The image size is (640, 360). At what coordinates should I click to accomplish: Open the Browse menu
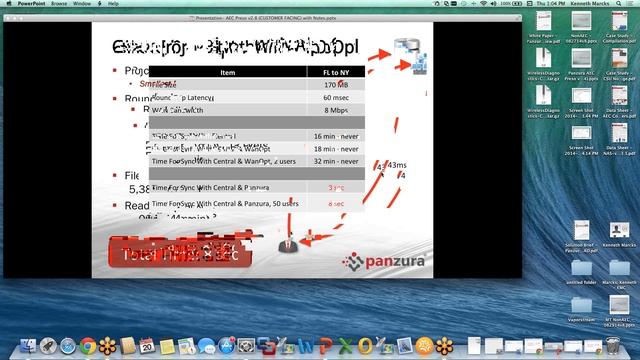pos(59,3)
